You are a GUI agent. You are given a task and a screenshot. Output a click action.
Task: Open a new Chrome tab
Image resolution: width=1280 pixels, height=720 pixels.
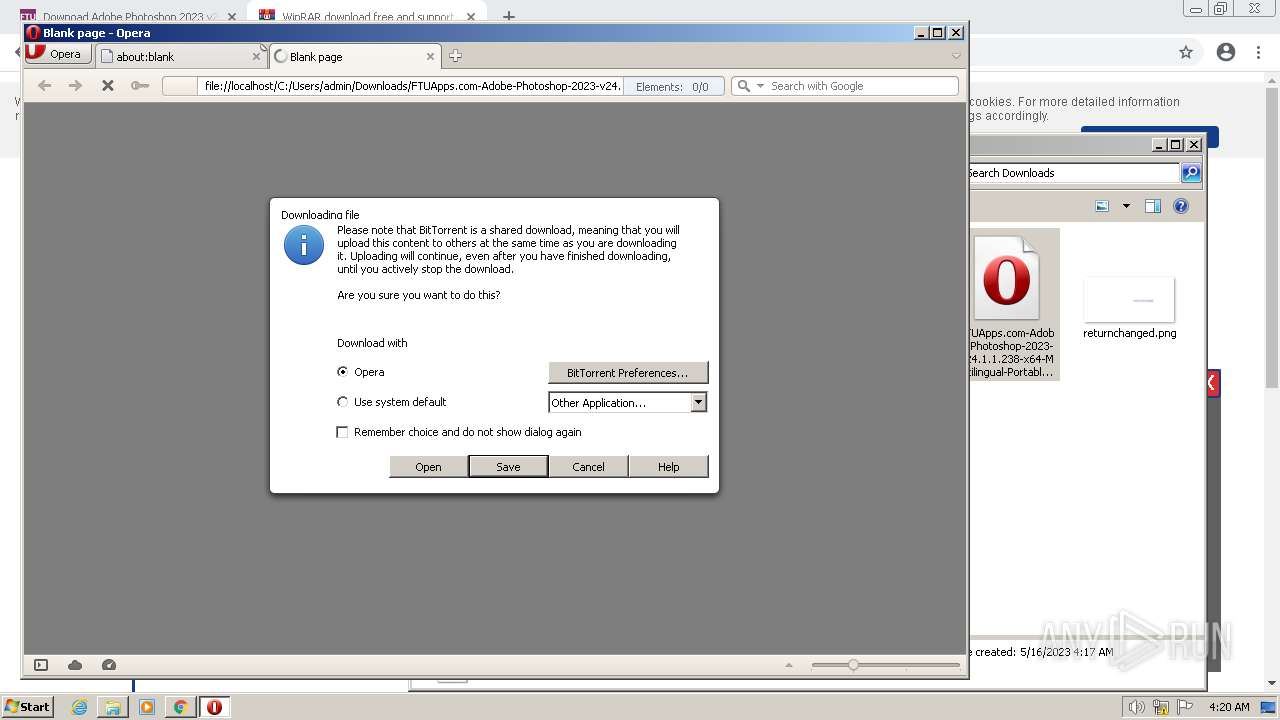509,17
